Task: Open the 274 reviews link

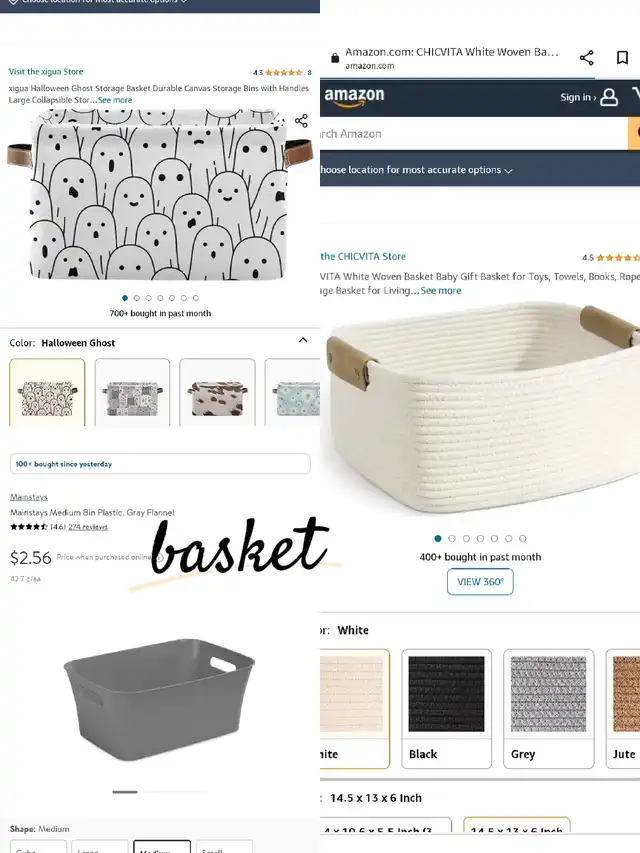Action: 88,527
